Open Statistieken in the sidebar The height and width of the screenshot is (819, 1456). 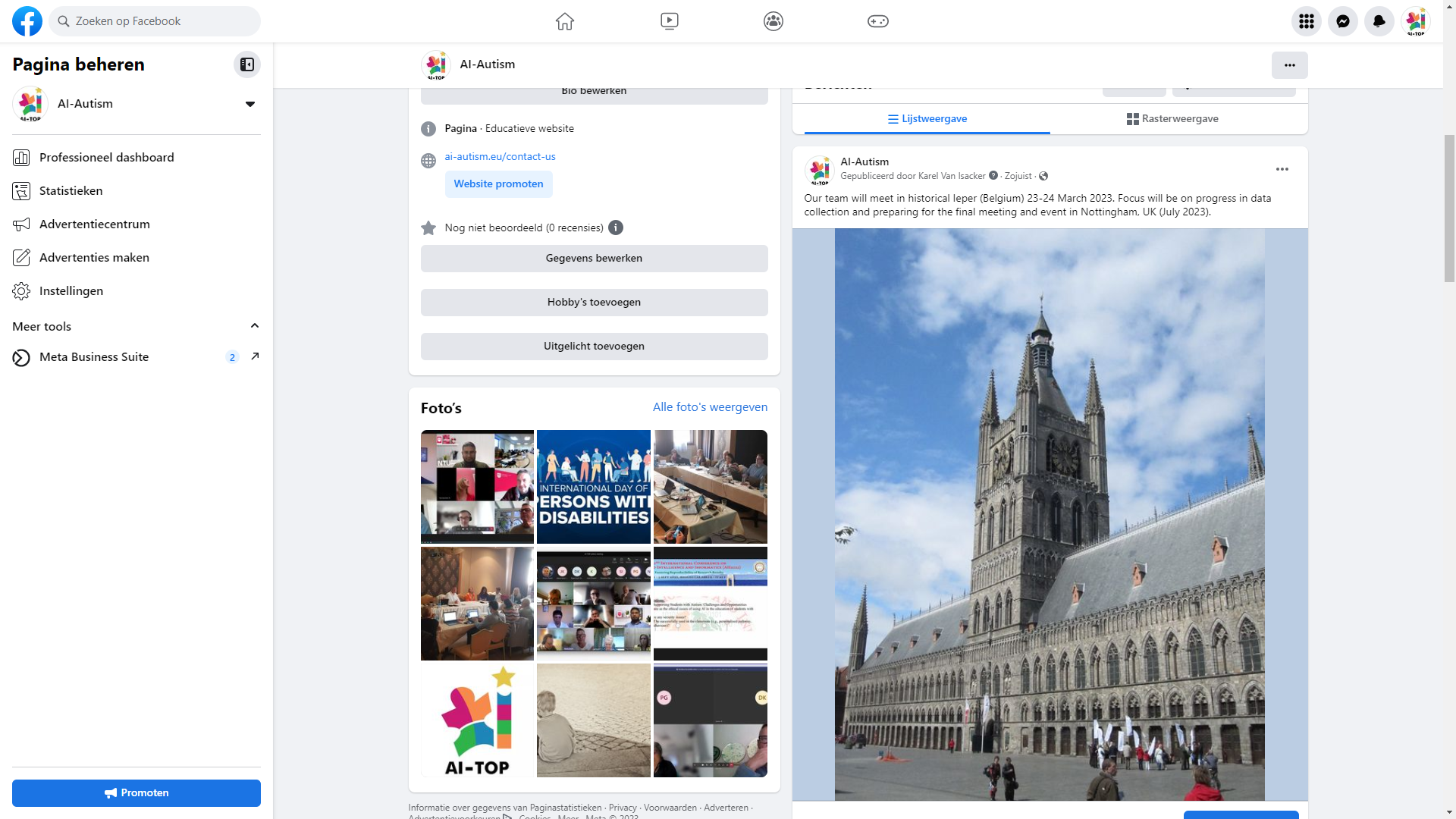pyautogui.click(x=71, y=191)
